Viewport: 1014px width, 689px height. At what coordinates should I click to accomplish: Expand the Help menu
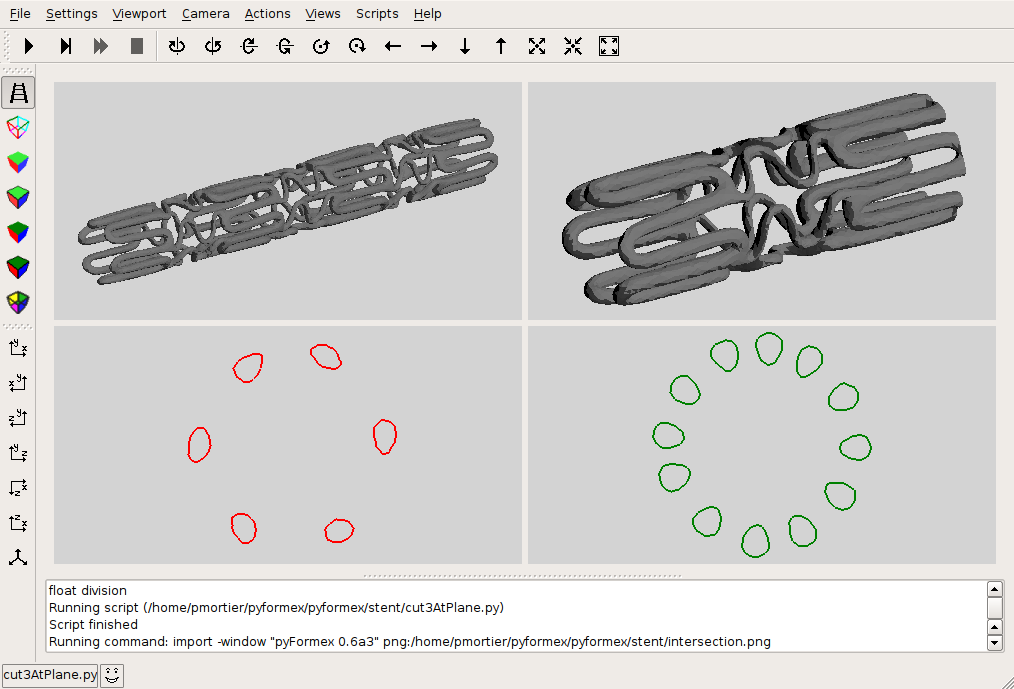click(x=427, y=14)
